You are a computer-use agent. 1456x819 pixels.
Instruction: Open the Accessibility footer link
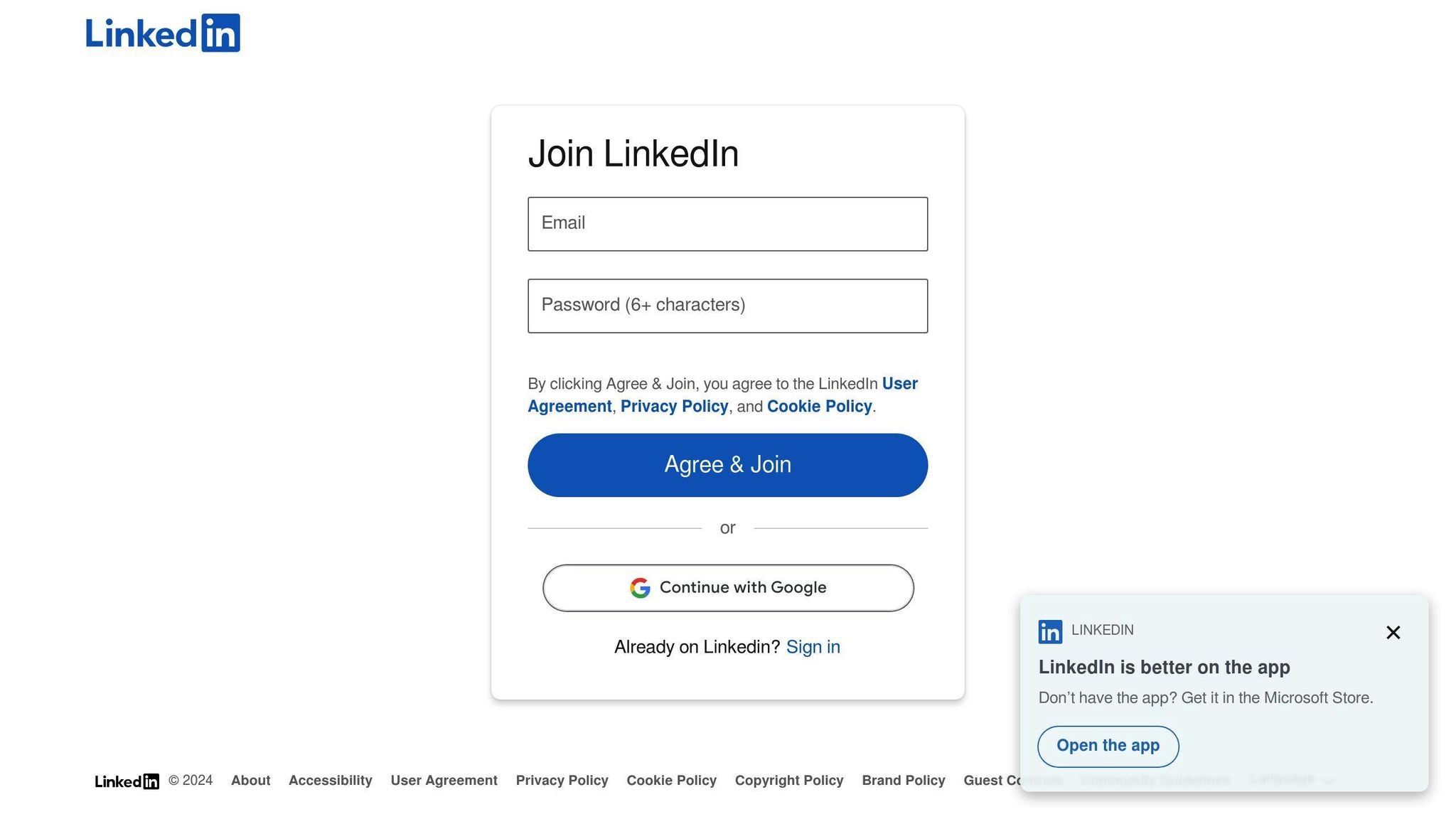[x=330, y=781]
